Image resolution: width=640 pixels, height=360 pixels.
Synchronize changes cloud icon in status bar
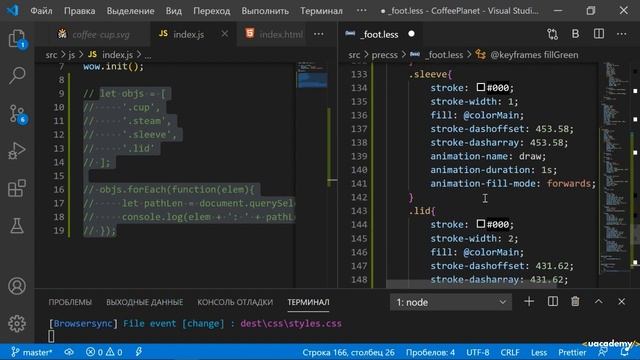click(69, 352)
